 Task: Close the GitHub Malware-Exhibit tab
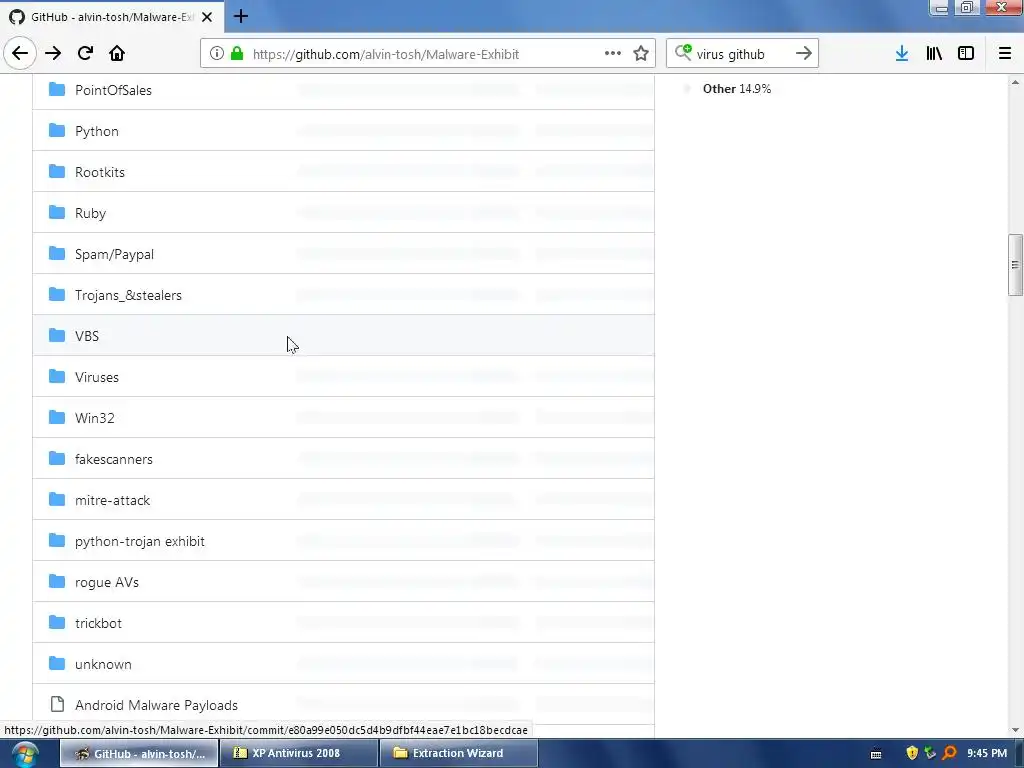[x=207, y=17]
